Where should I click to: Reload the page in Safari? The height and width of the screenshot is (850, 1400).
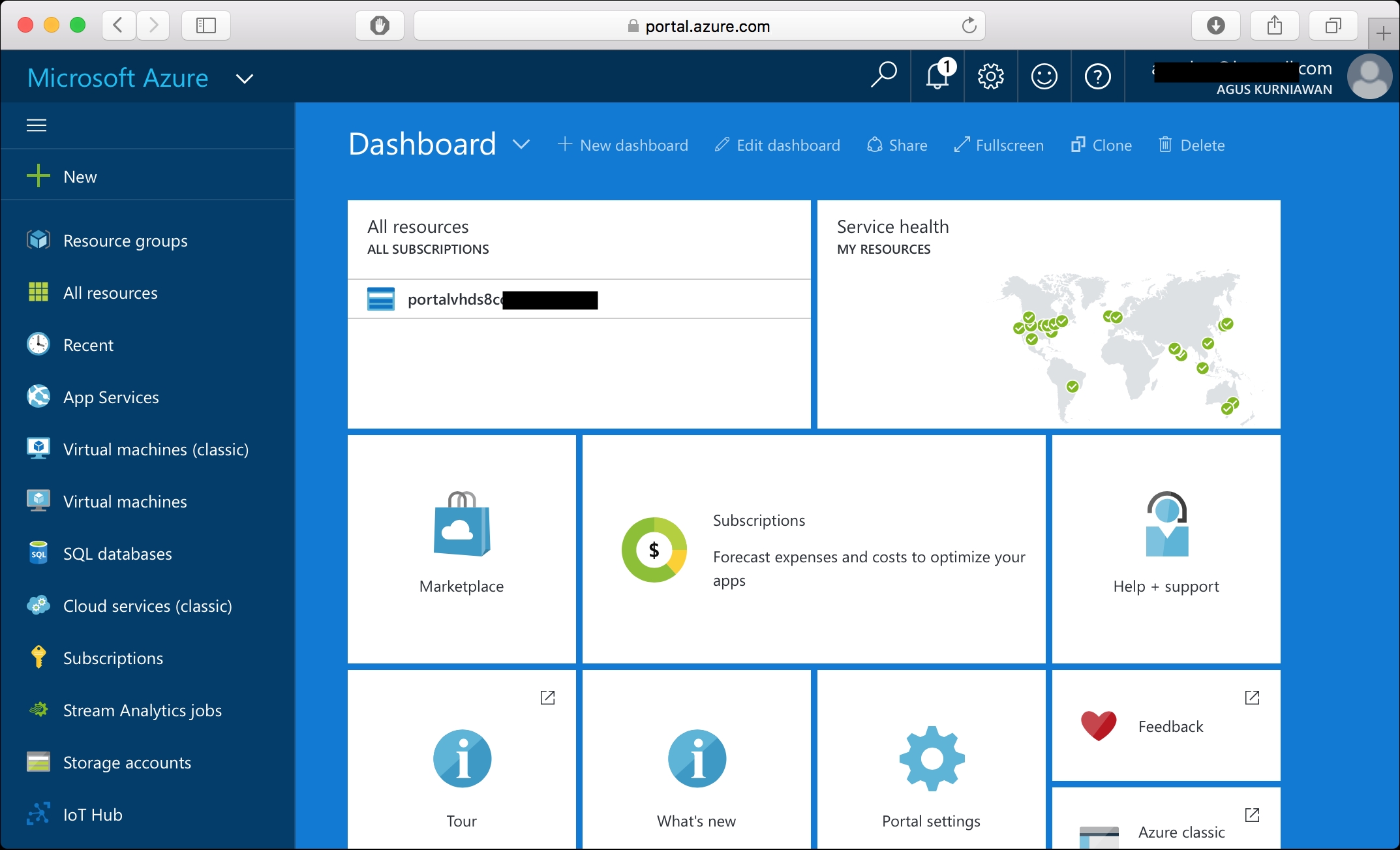pyautogui.click(x=969, y=25)
